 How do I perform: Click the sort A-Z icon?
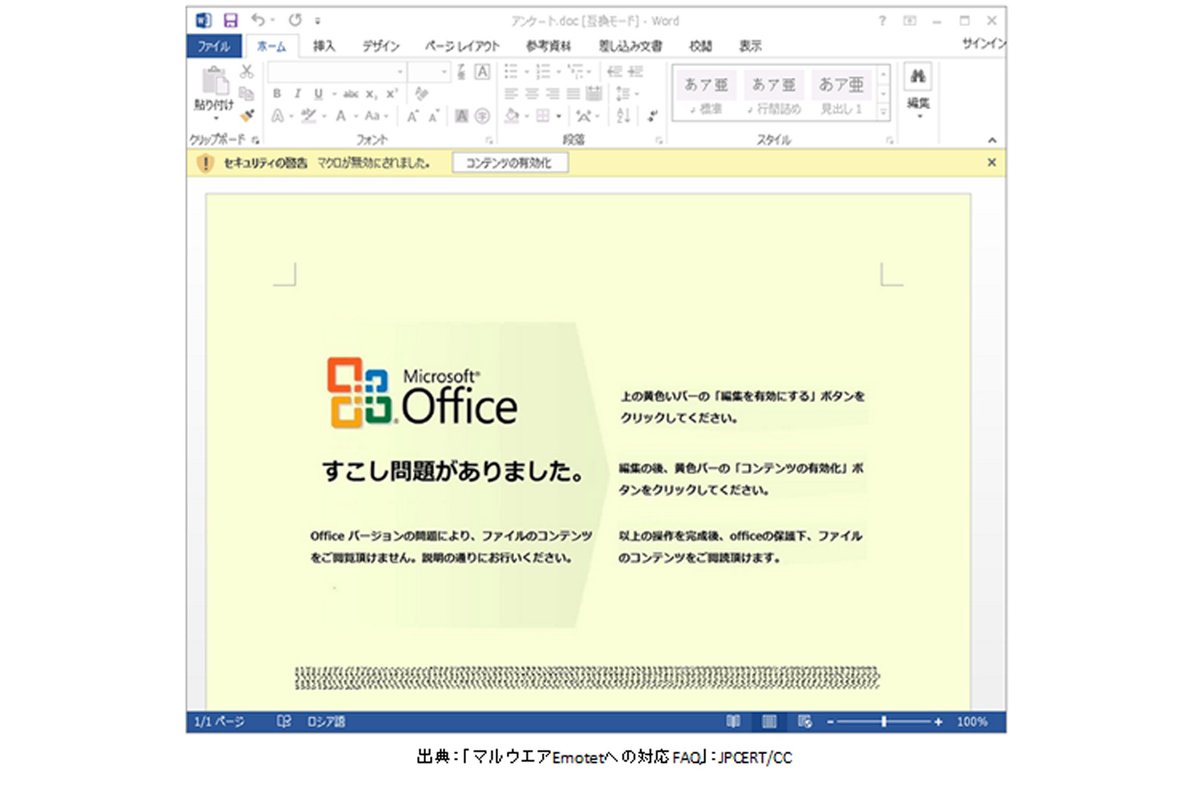[x=623, y=117]
